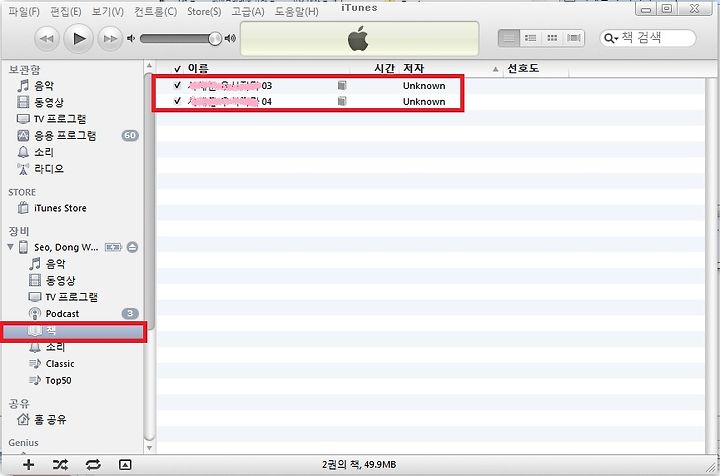Click the device battery indicator icon
720x476 pixels.
[x=113, y=247]
